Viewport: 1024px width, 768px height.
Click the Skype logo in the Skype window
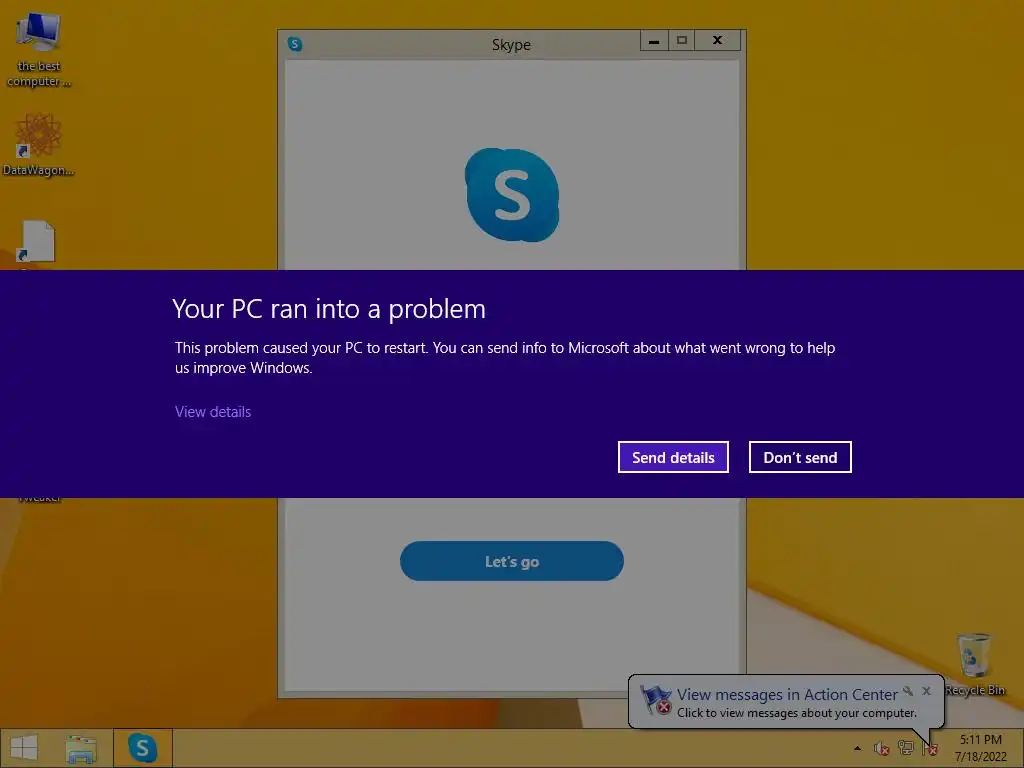pyautogui.click(x=512, y=195)
